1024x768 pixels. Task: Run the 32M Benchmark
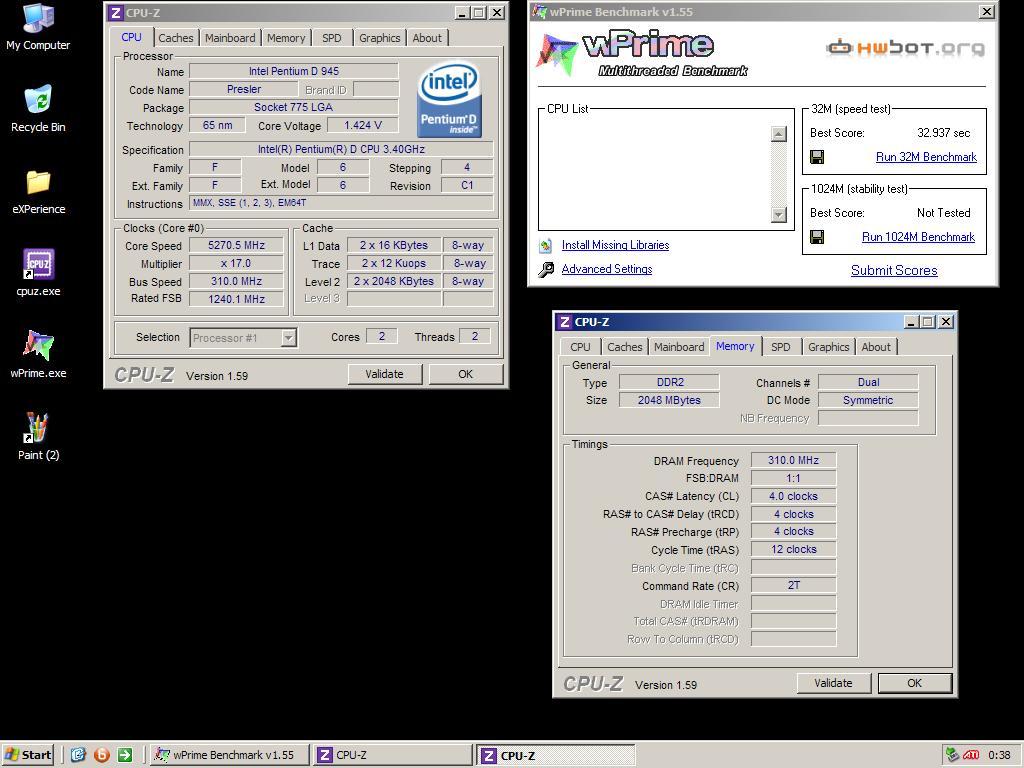click(926, 157)
